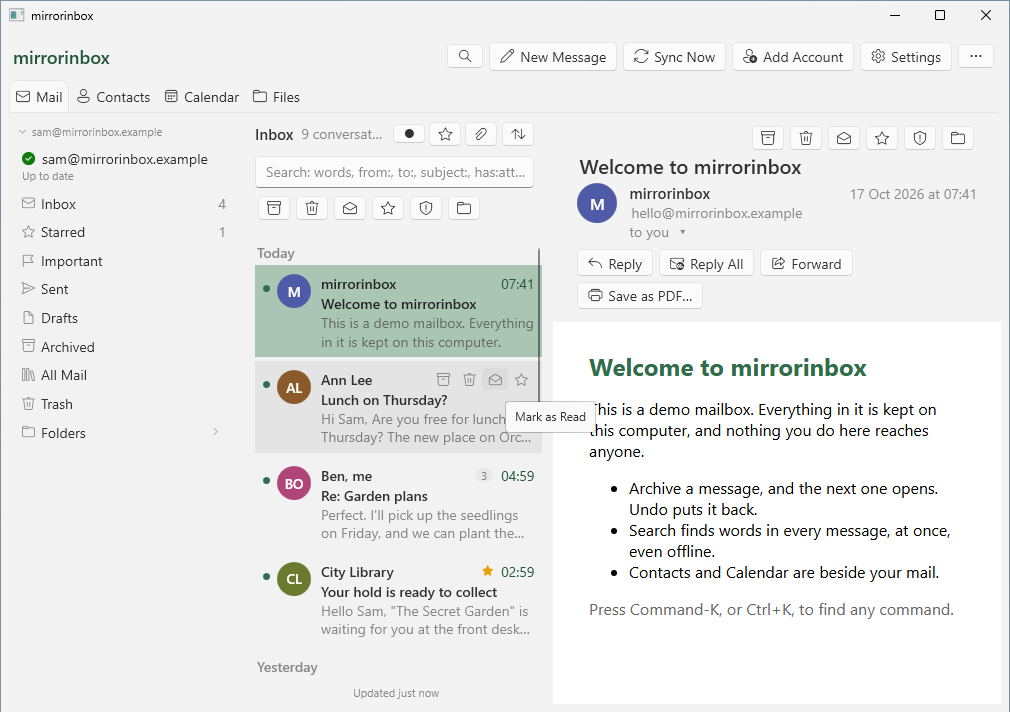Open the Archived folder
1010x712 pixels.
(123, 347)
